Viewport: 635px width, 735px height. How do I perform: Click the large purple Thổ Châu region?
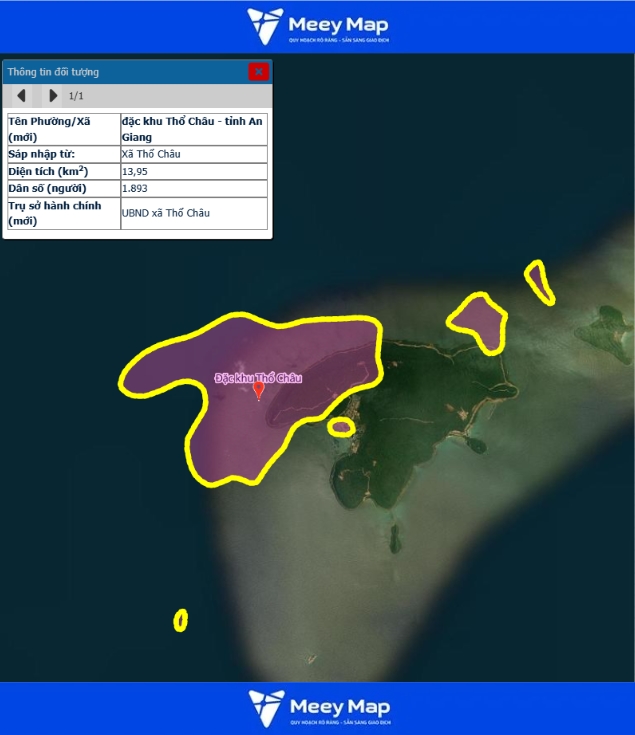click(240, 430)
